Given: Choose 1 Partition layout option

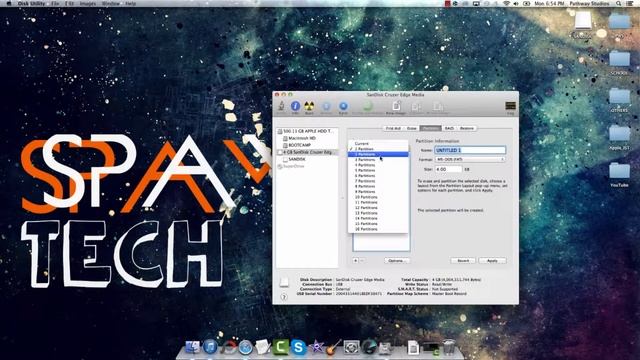Looking at the screenshot, I should (378, 149).
